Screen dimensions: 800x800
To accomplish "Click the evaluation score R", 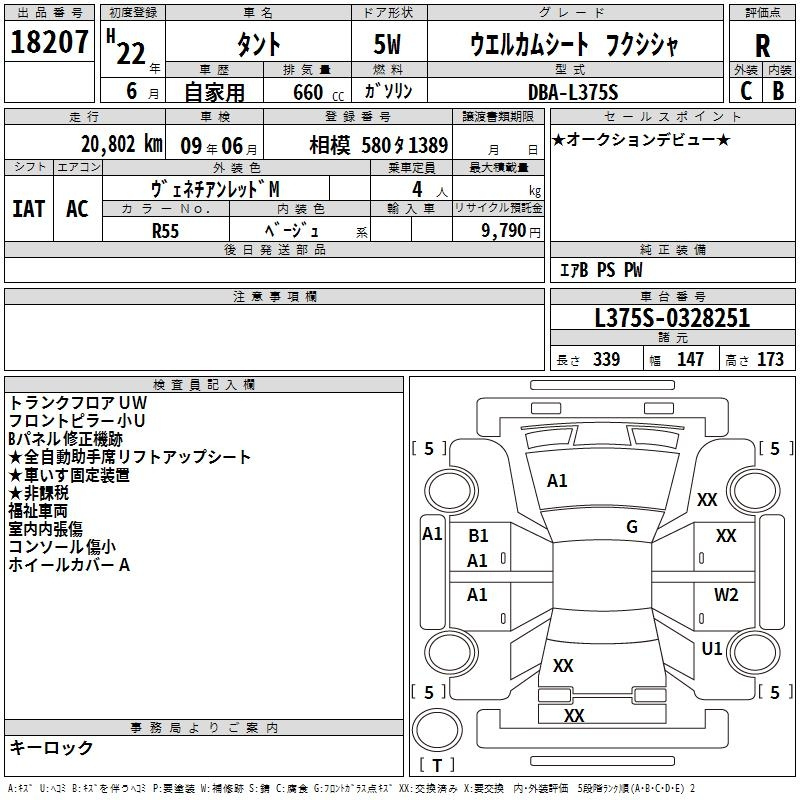I will 762,45.
